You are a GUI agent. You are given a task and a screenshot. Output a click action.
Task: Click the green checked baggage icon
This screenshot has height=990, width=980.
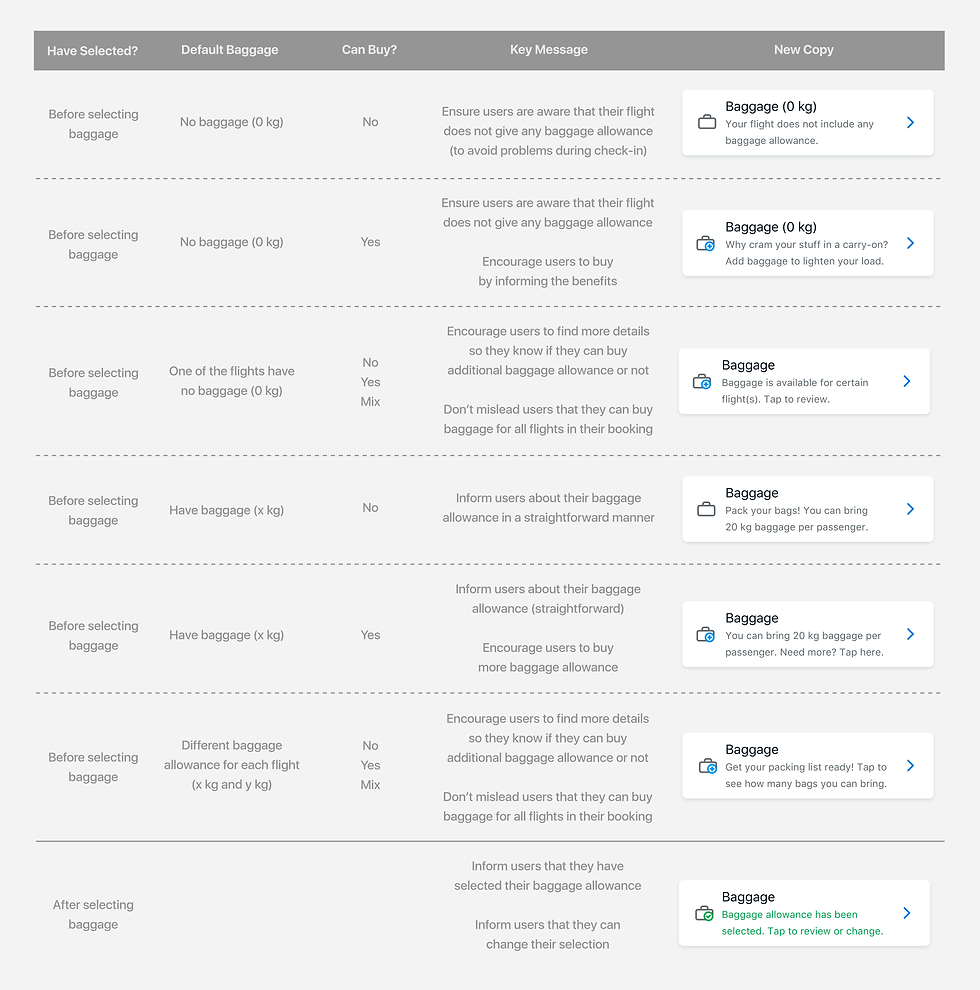coord(704,914)
